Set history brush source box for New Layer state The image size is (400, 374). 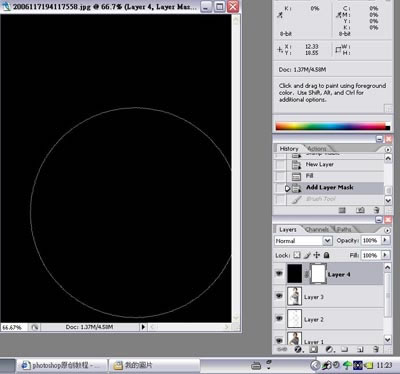(x=281, y=164)
